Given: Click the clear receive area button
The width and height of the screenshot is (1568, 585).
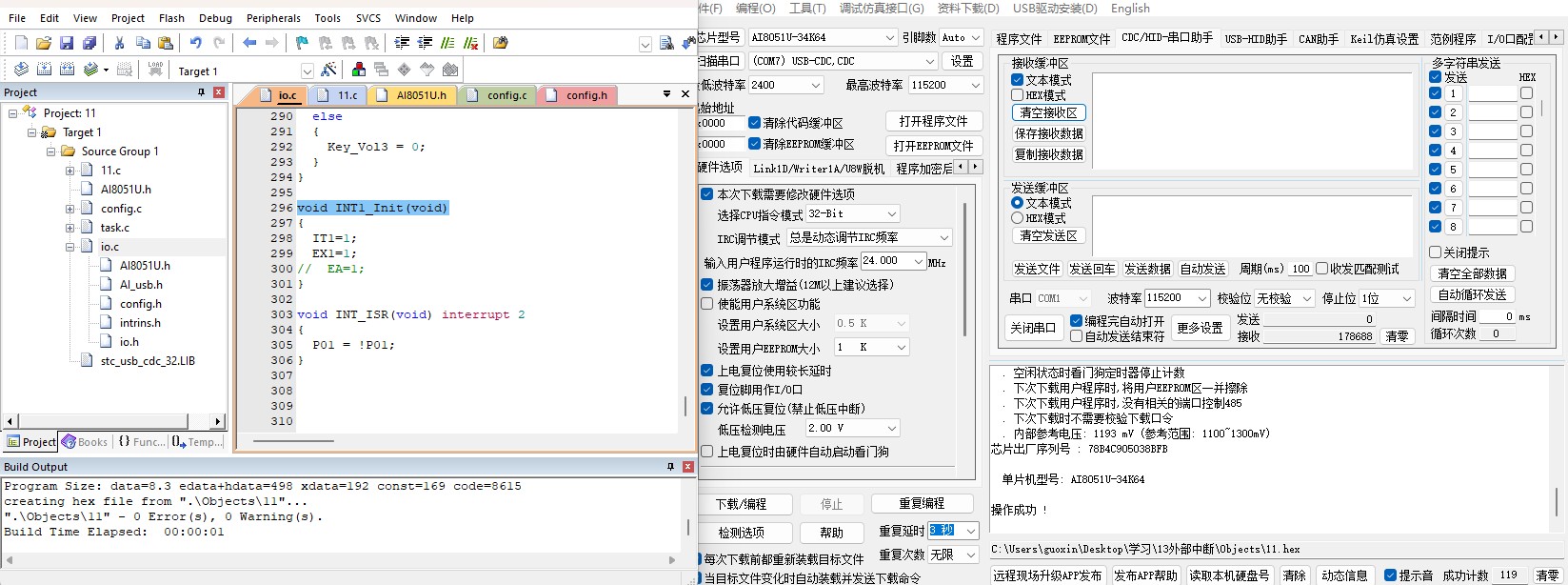Looking at the screenshot, I should pyautogui.click(x=1048, y=112).
